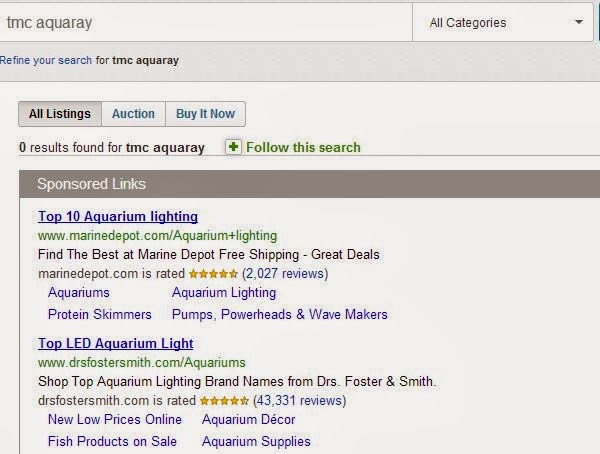Switch to the Buy It Now tab
This screenshot has height=454, width=600.
(x=205, y=114)
